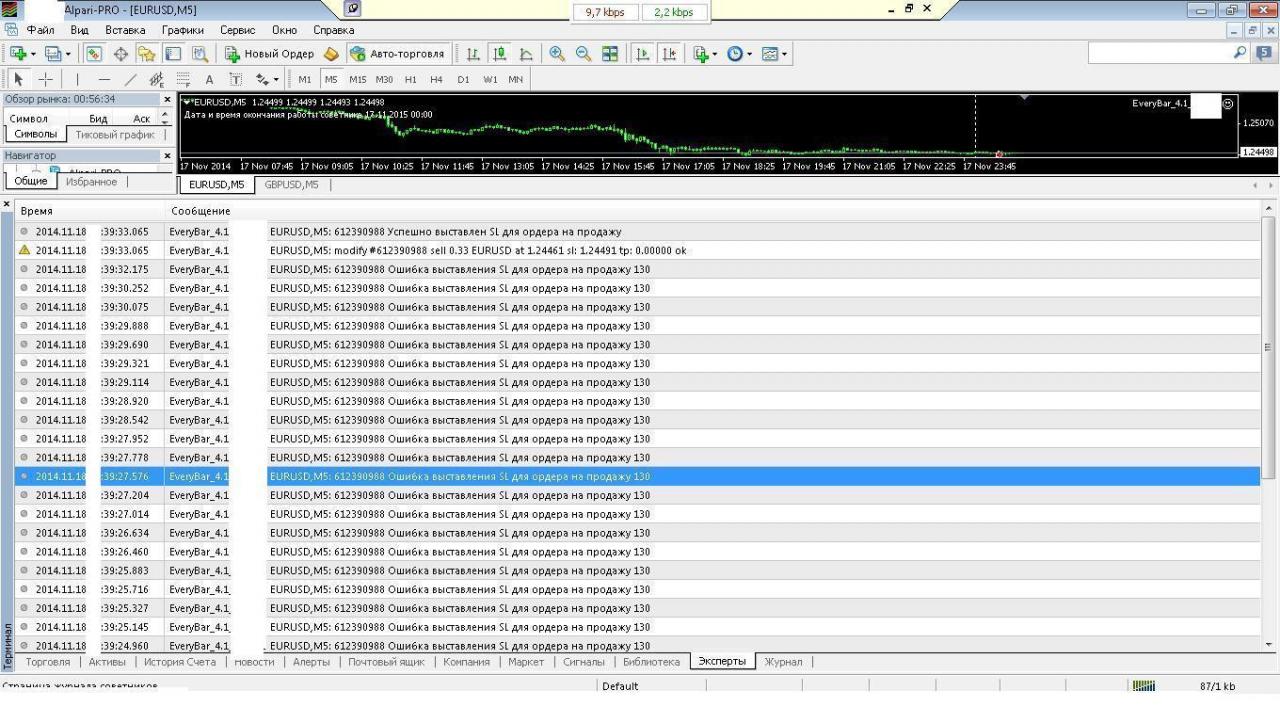Open the new chart icon

(17, 54)
